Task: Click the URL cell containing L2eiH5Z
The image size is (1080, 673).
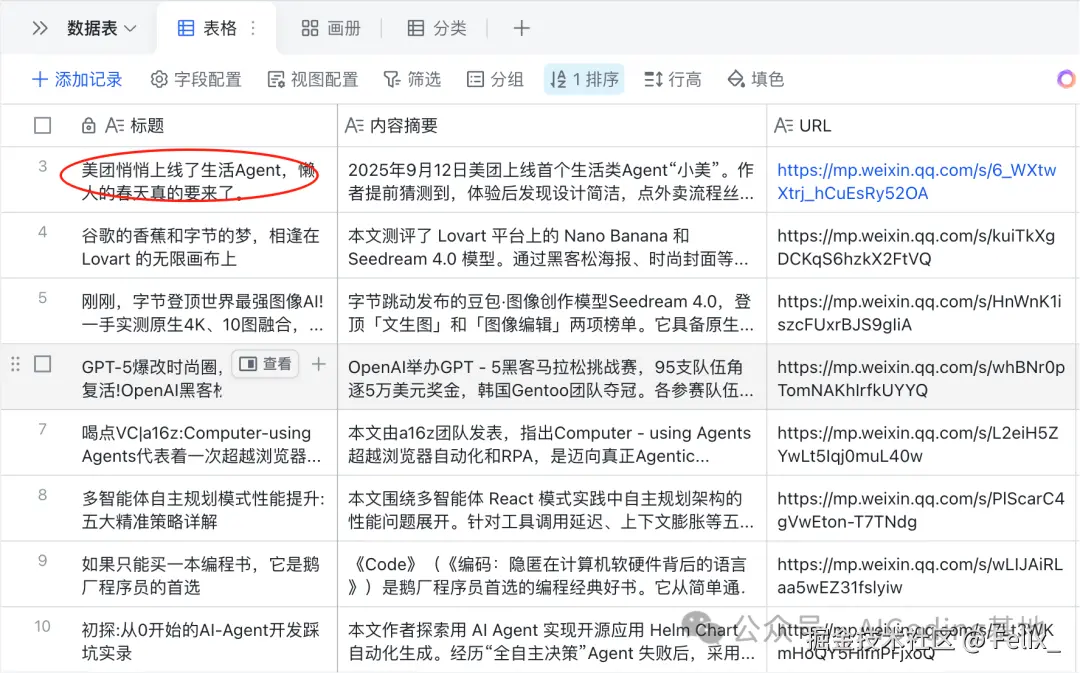Action: pyautogui.click(x=921, y=444)
